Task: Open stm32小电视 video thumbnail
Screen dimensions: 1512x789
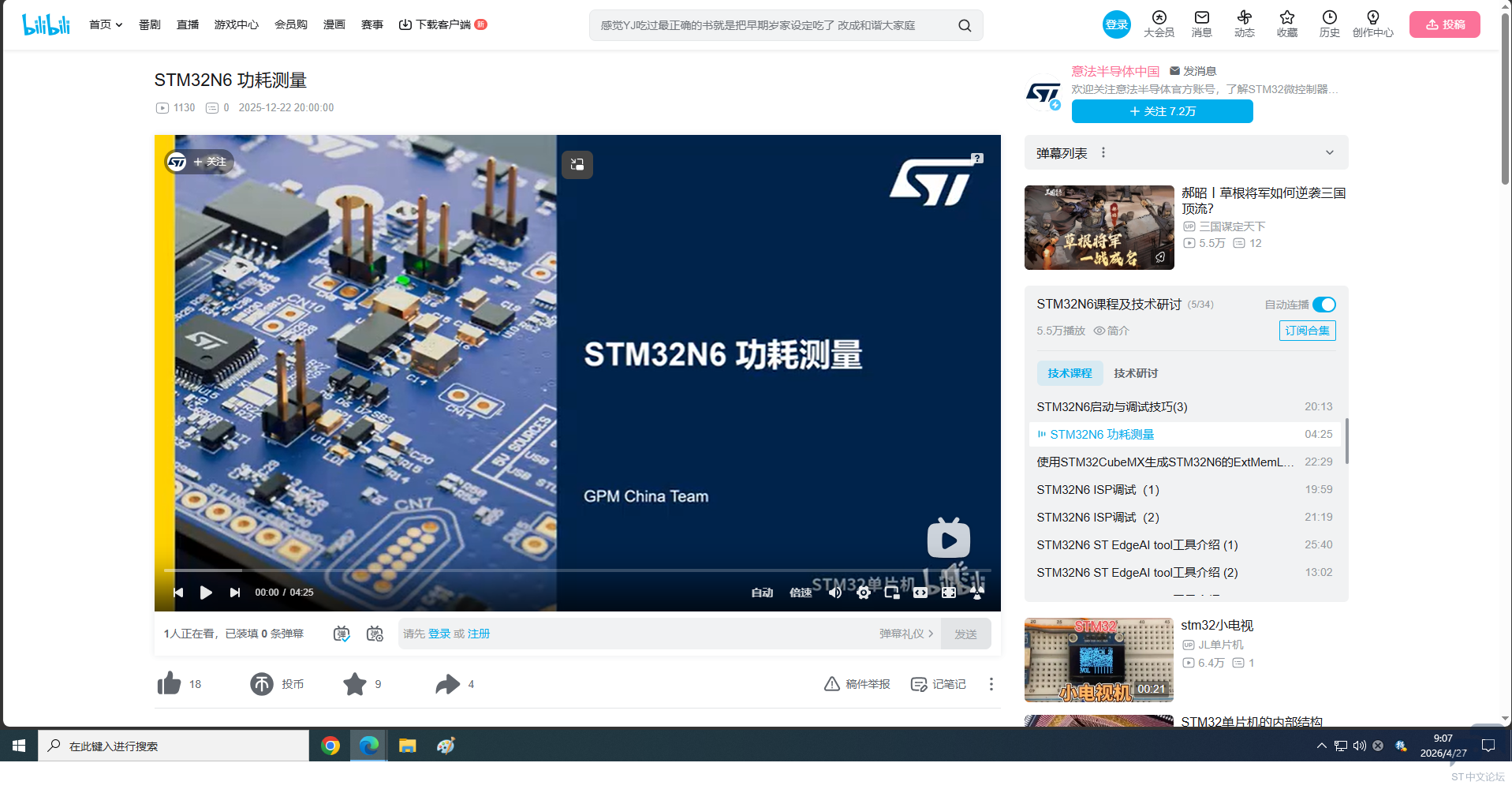Action: 1099,660
